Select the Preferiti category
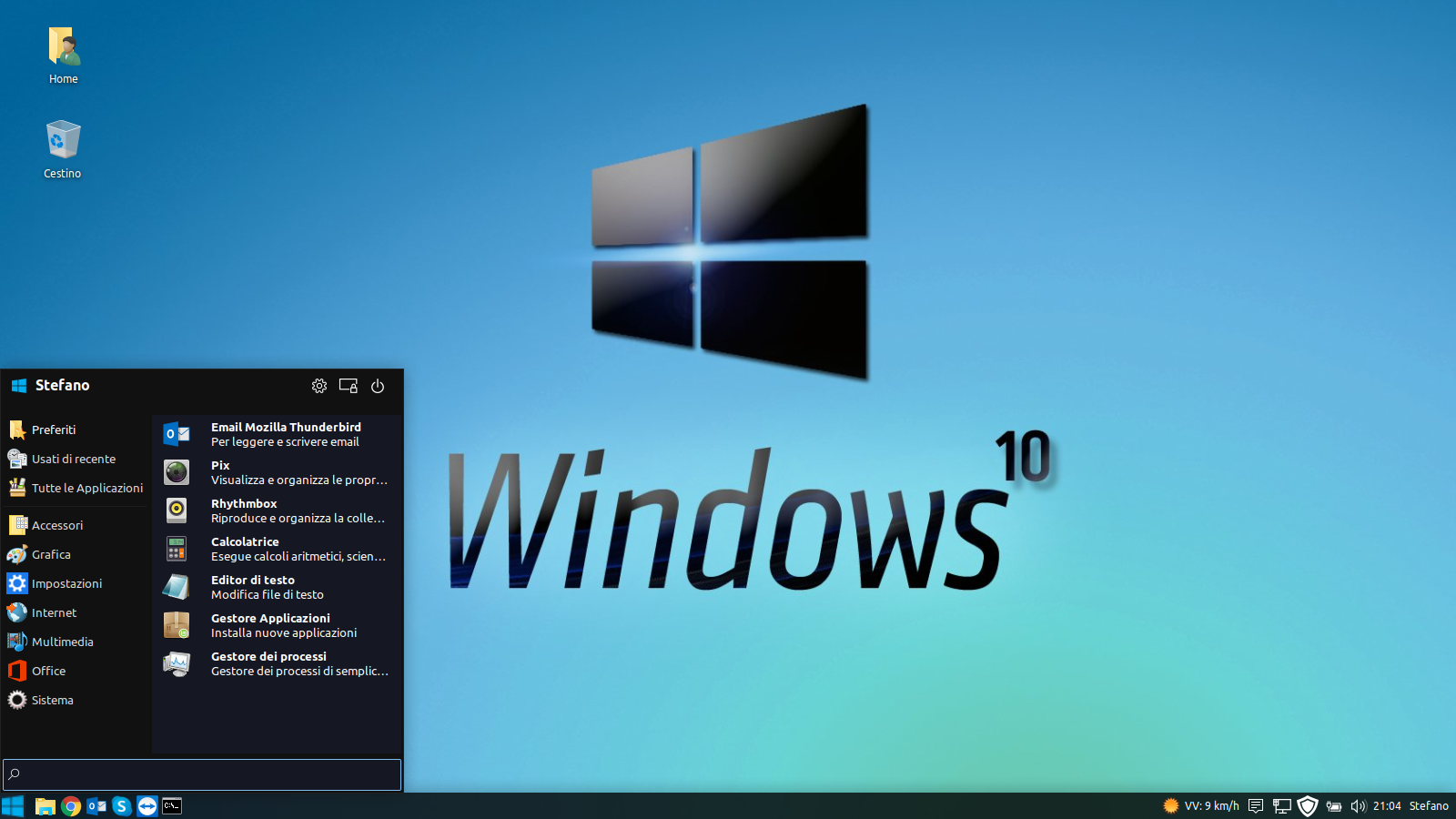Viewport: 1456px width, 819px height. pos(76,430)
